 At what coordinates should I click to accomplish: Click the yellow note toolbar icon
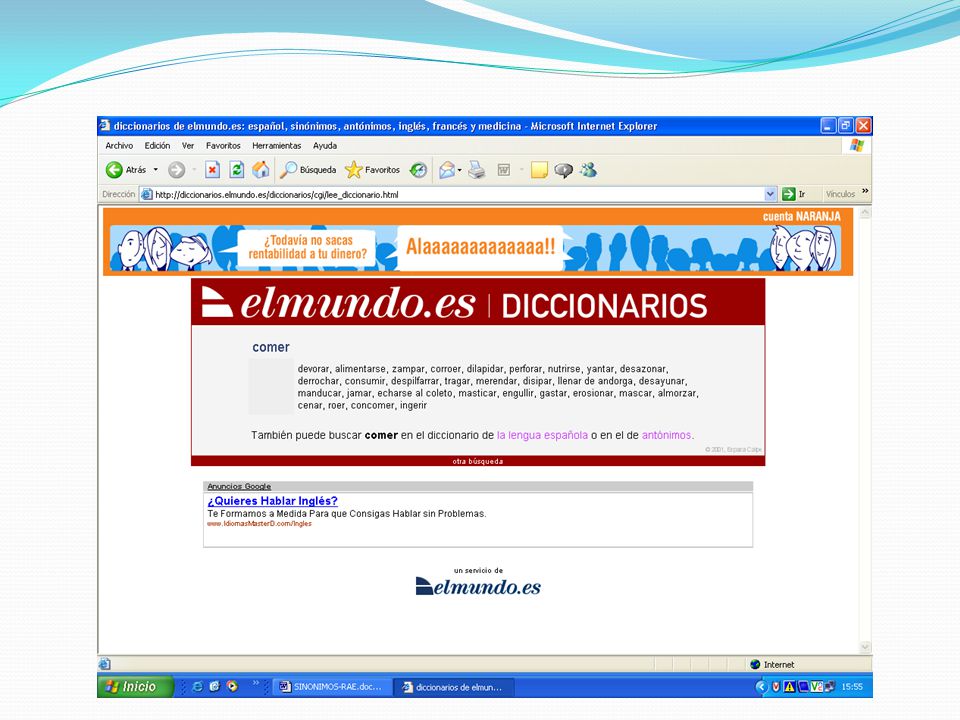(539, 170)
